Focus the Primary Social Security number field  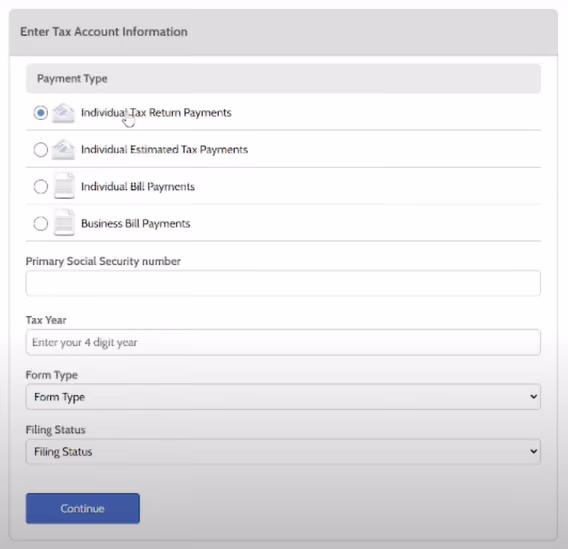coord(283,283)
